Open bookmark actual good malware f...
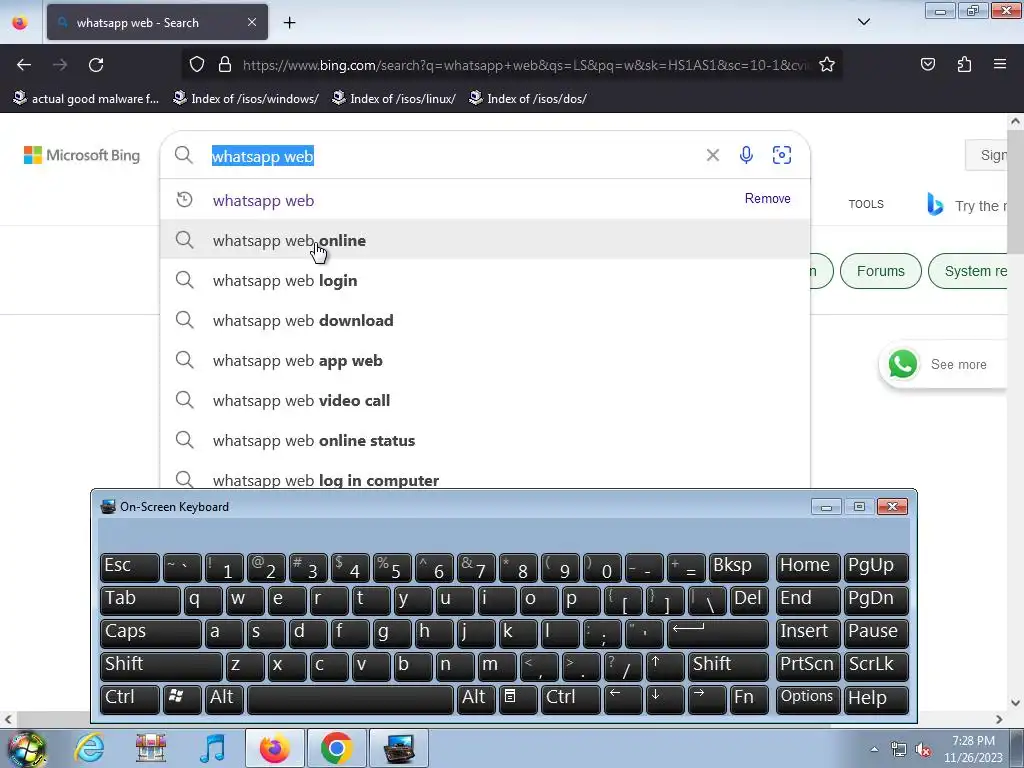Screen dimensions: 1024x768 click(86, 99)
